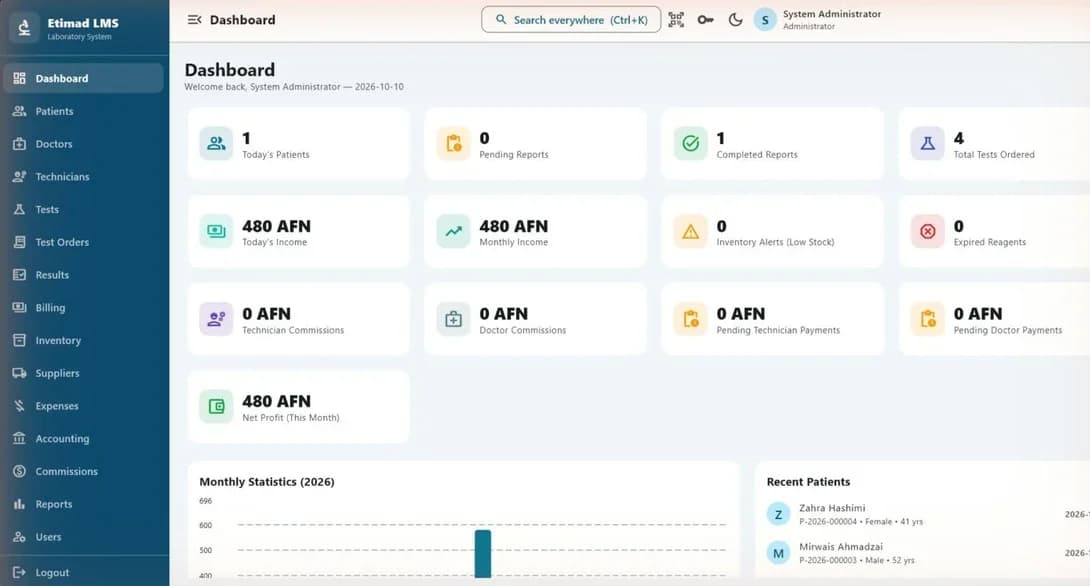Open the System Administrator avatar menu
The width and height of the screenshot is (1090, 586).
point(765,20)
